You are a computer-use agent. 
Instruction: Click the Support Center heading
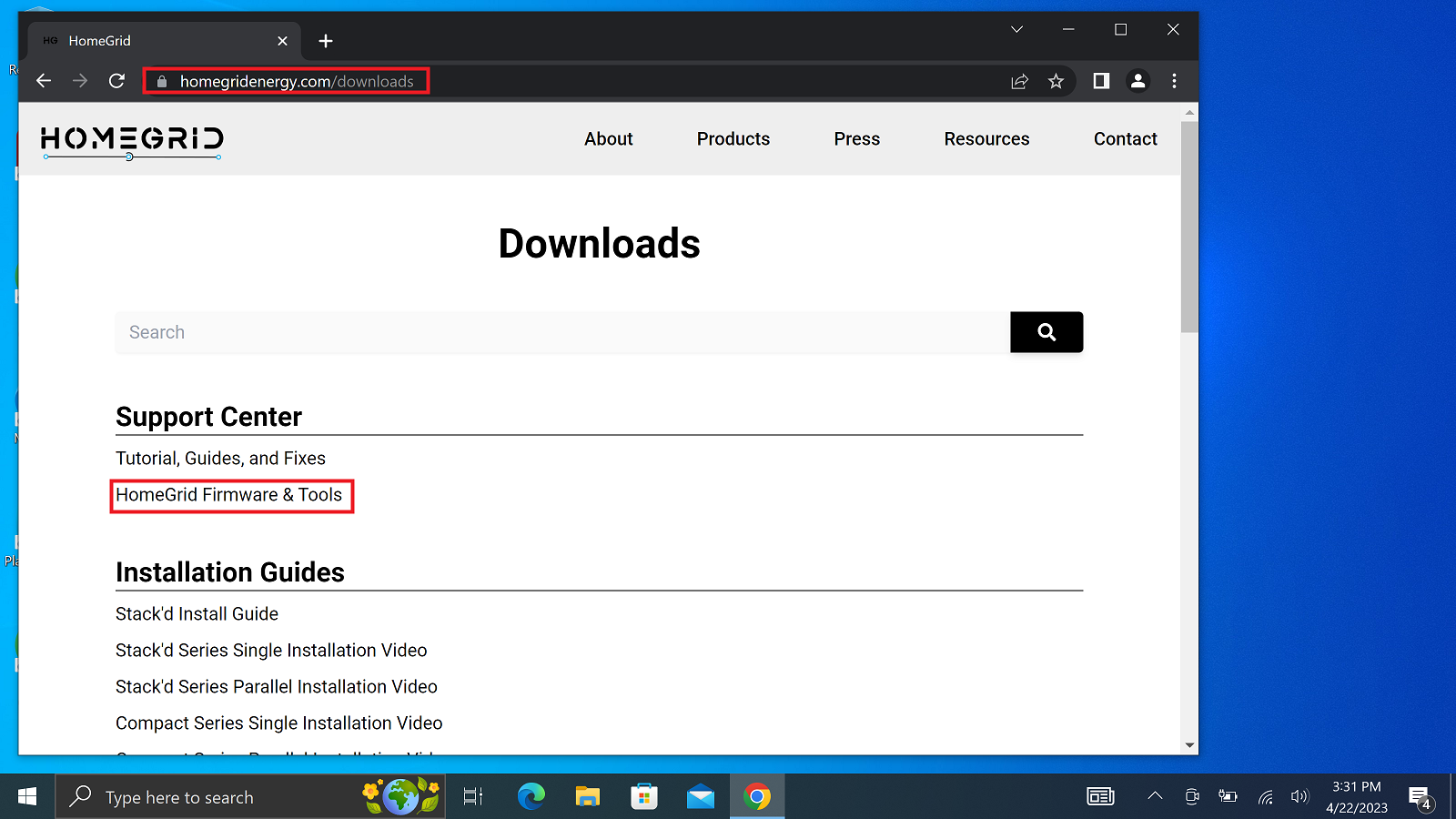(x=208, y=417)
